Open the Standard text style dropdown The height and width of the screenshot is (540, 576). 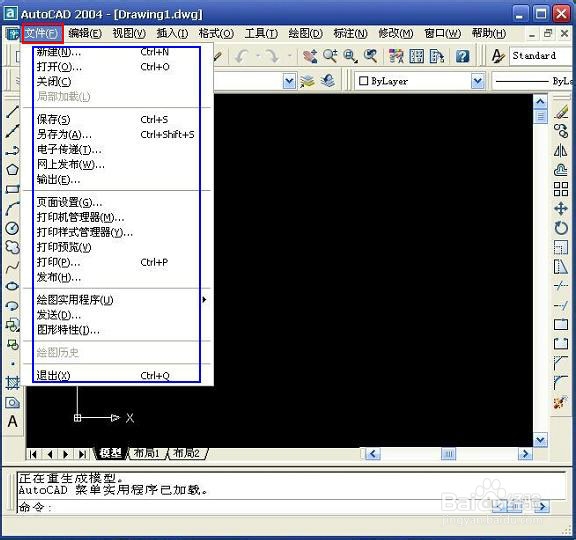click(542, 56)
